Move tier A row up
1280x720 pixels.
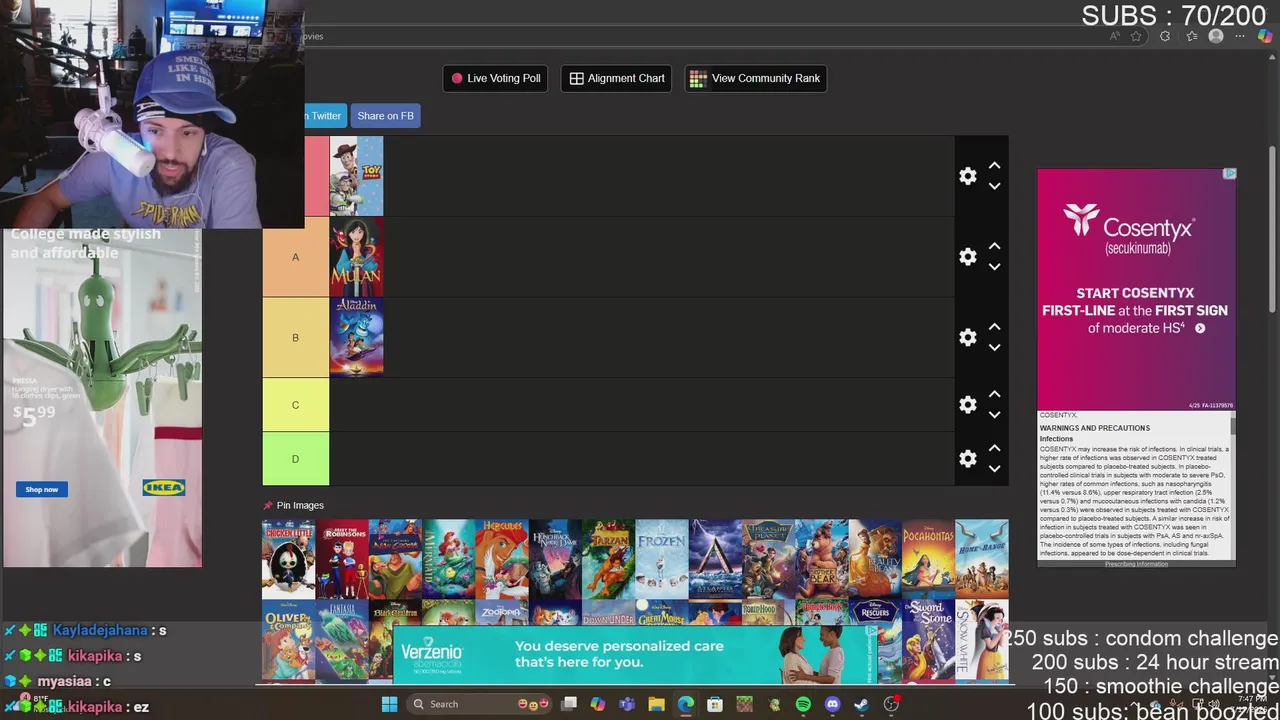994,247
